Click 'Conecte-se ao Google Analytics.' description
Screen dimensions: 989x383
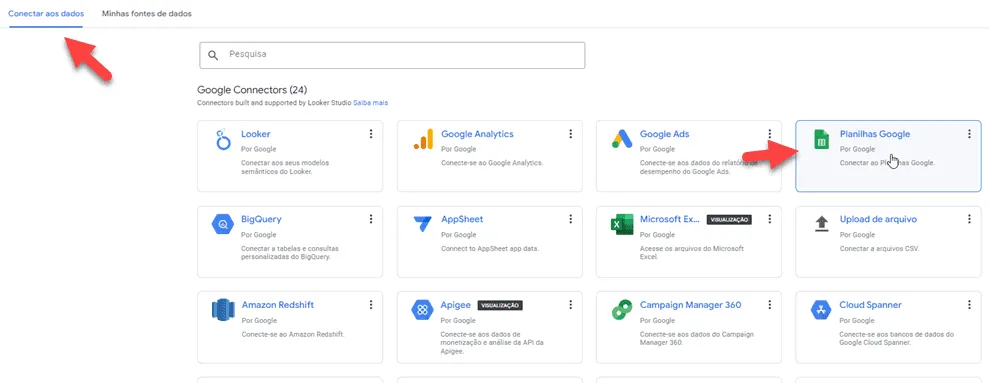(x=492, y=163)
